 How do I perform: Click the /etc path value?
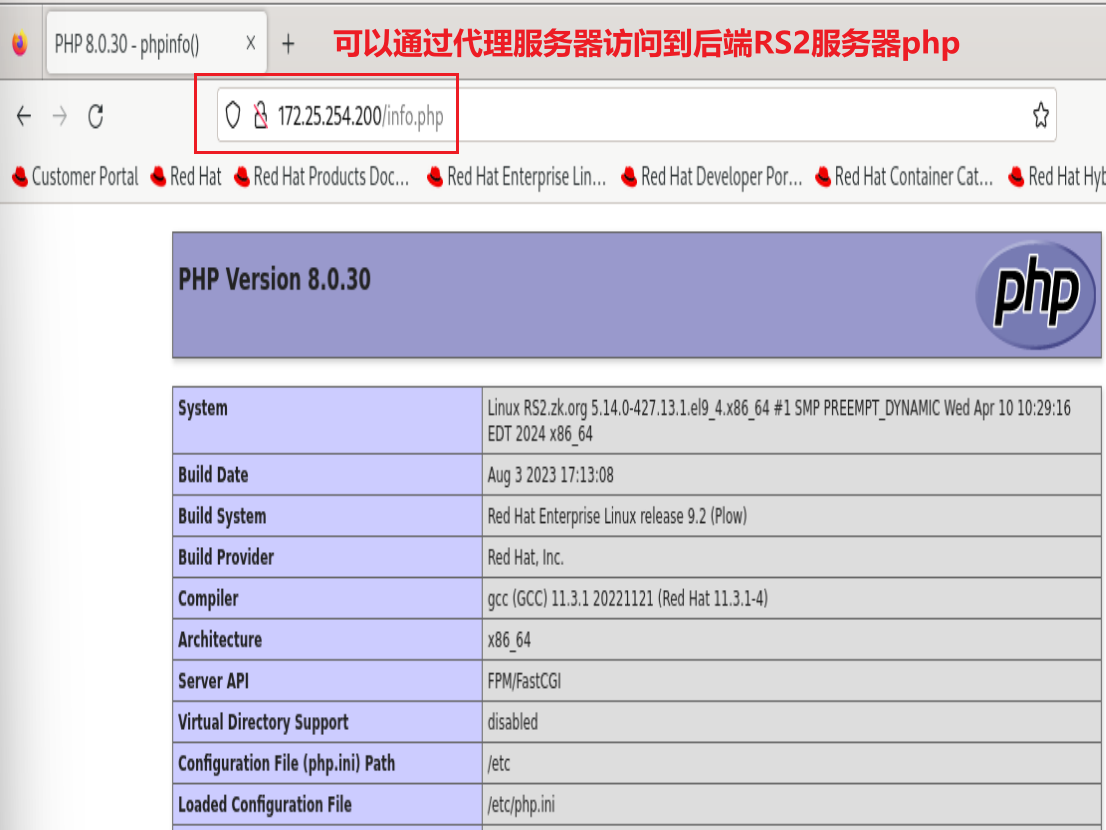tap(499, 764)
